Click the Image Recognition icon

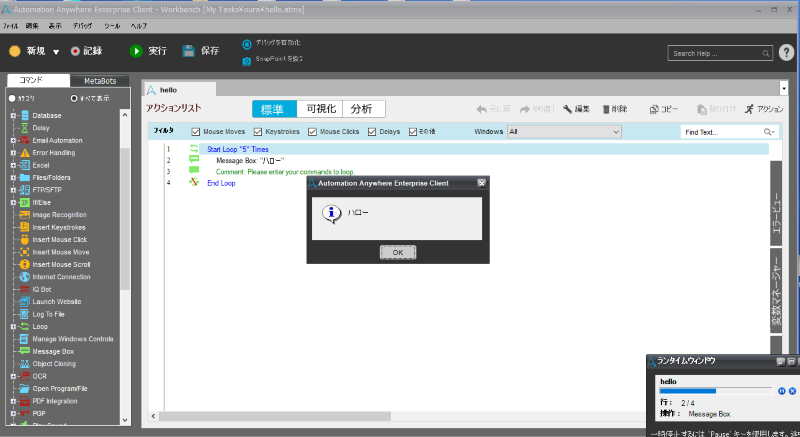point(24,215)
